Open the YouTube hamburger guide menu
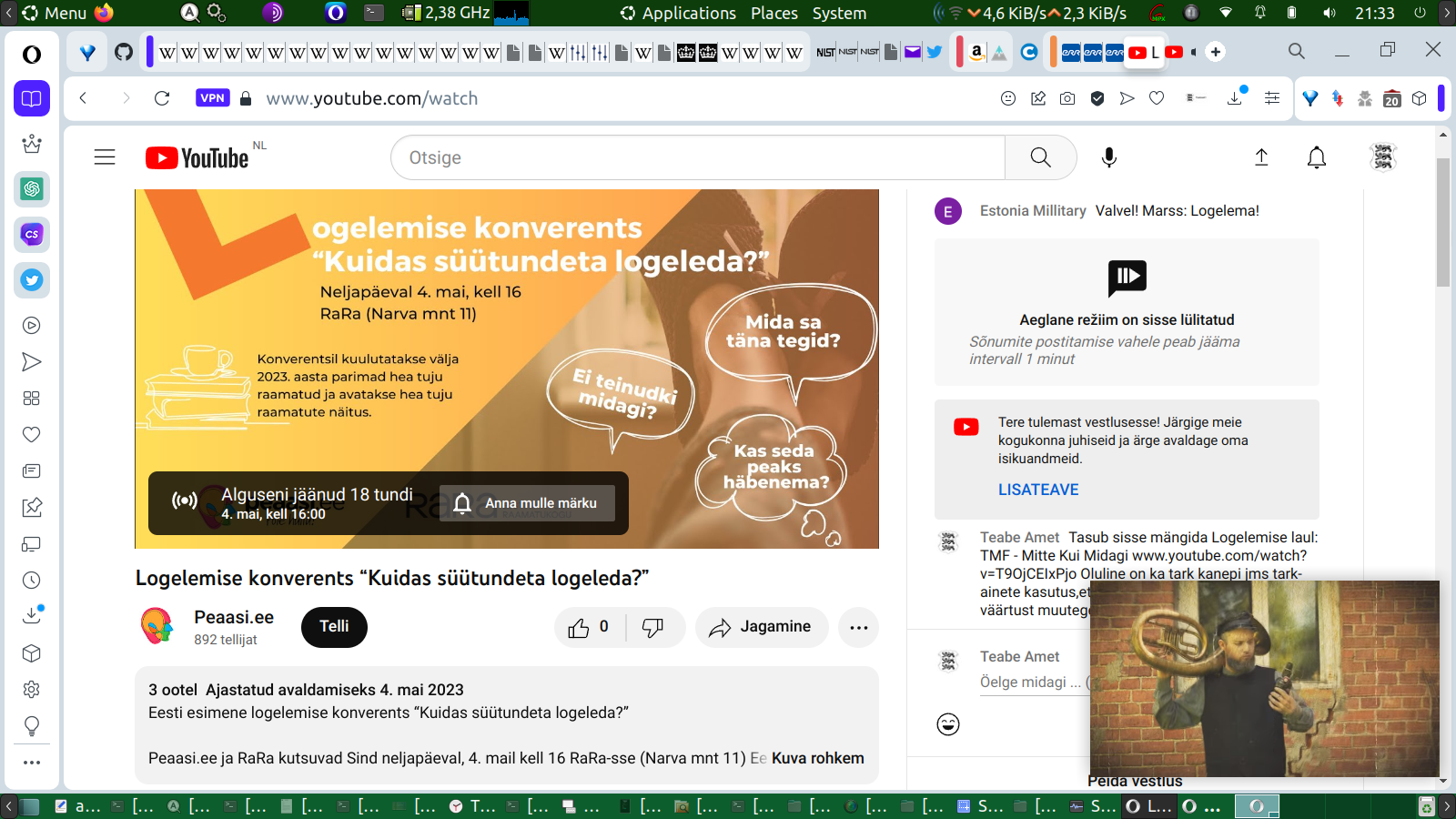Screen dimensions: 1456x819 click(105, 157)
